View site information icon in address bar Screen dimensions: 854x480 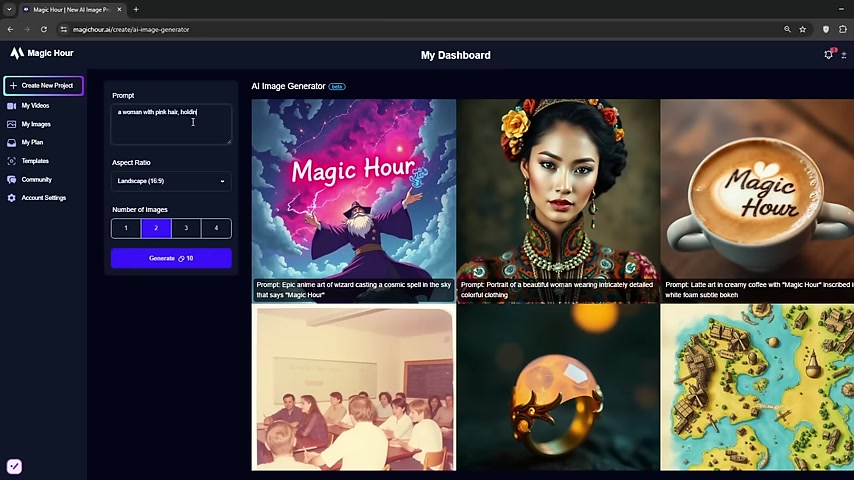[x=63, y=29]
